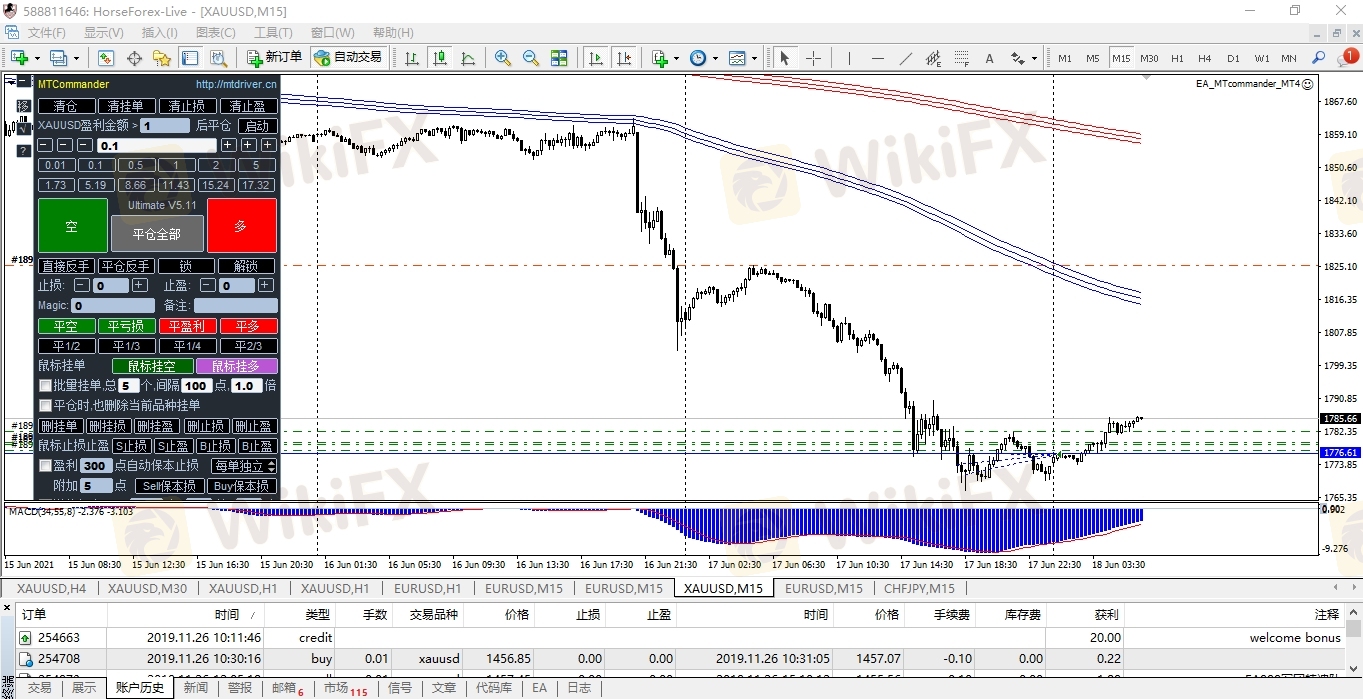Draw a horizontal line tool
Image resolution: width=1363 pixels, height=699 pixels.
click(x=877, y=58)
